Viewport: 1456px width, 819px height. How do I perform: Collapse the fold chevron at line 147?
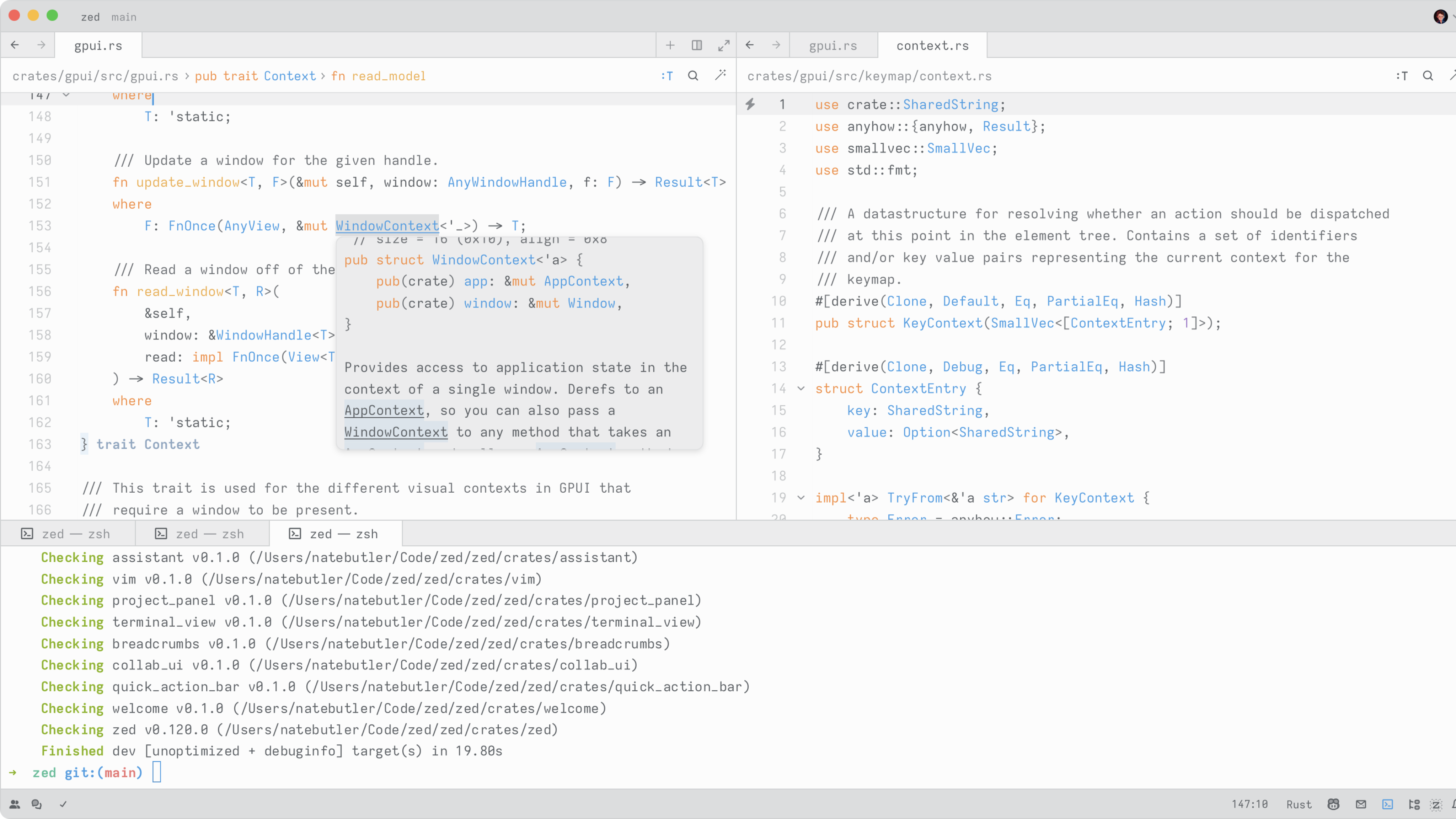coord(66,95)
